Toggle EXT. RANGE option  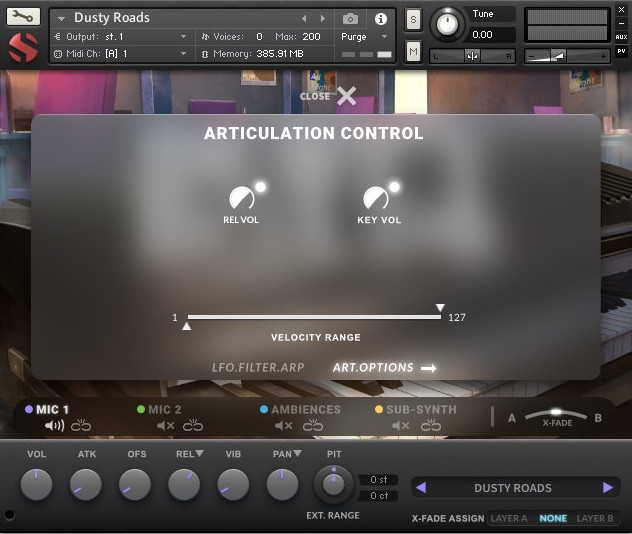333,515
